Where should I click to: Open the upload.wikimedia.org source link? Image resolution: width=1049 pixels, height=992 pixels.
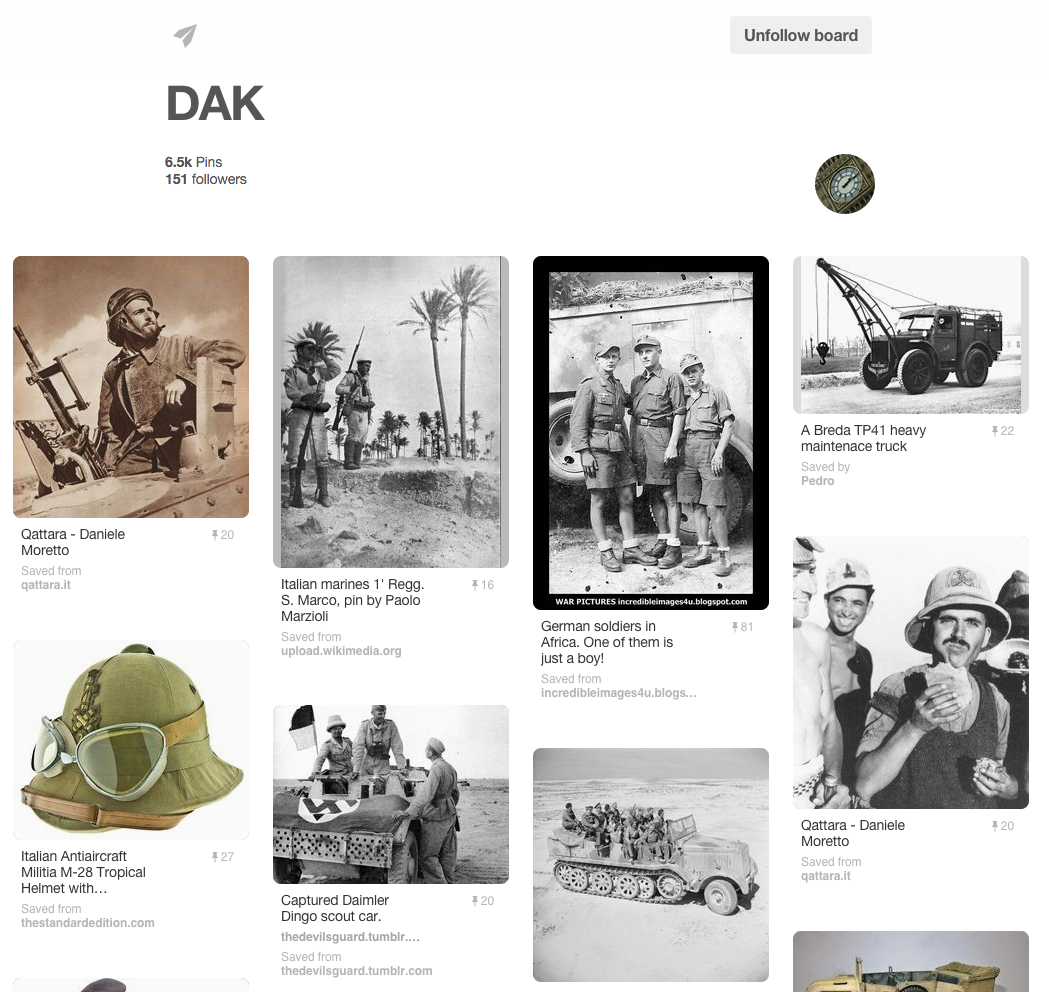click(341, 651)
